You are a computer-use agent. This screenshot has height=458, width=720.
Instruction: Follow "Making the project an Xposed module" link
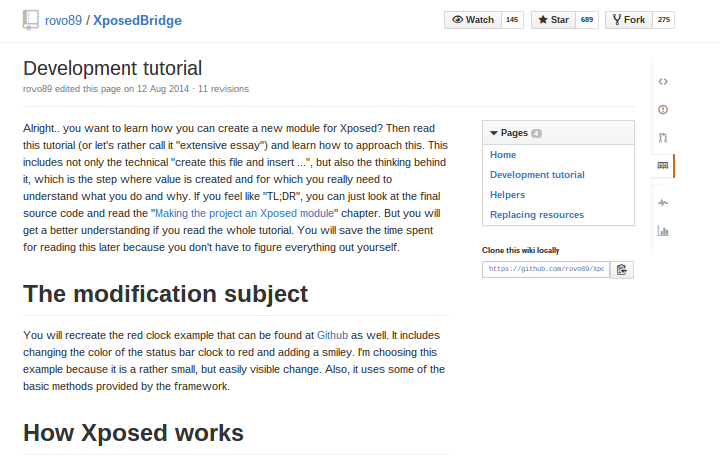click(x=244, y=214)
